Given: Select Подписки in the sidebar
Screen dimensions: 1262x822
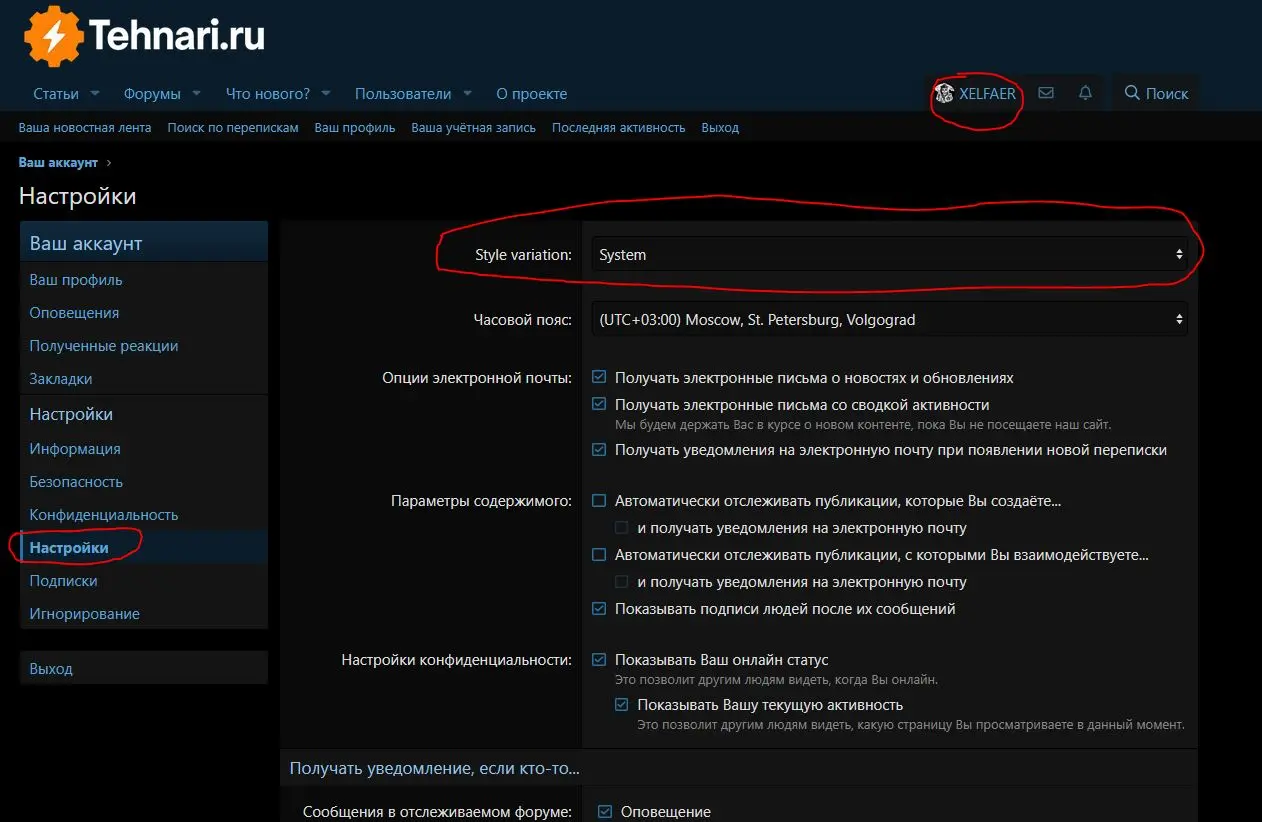Looking at the screenshot, I should 62,580.
